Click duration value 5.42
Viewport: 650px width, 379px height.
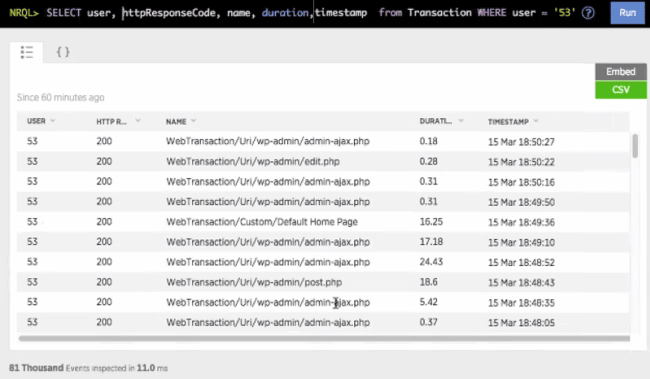(x=428, y=302)
